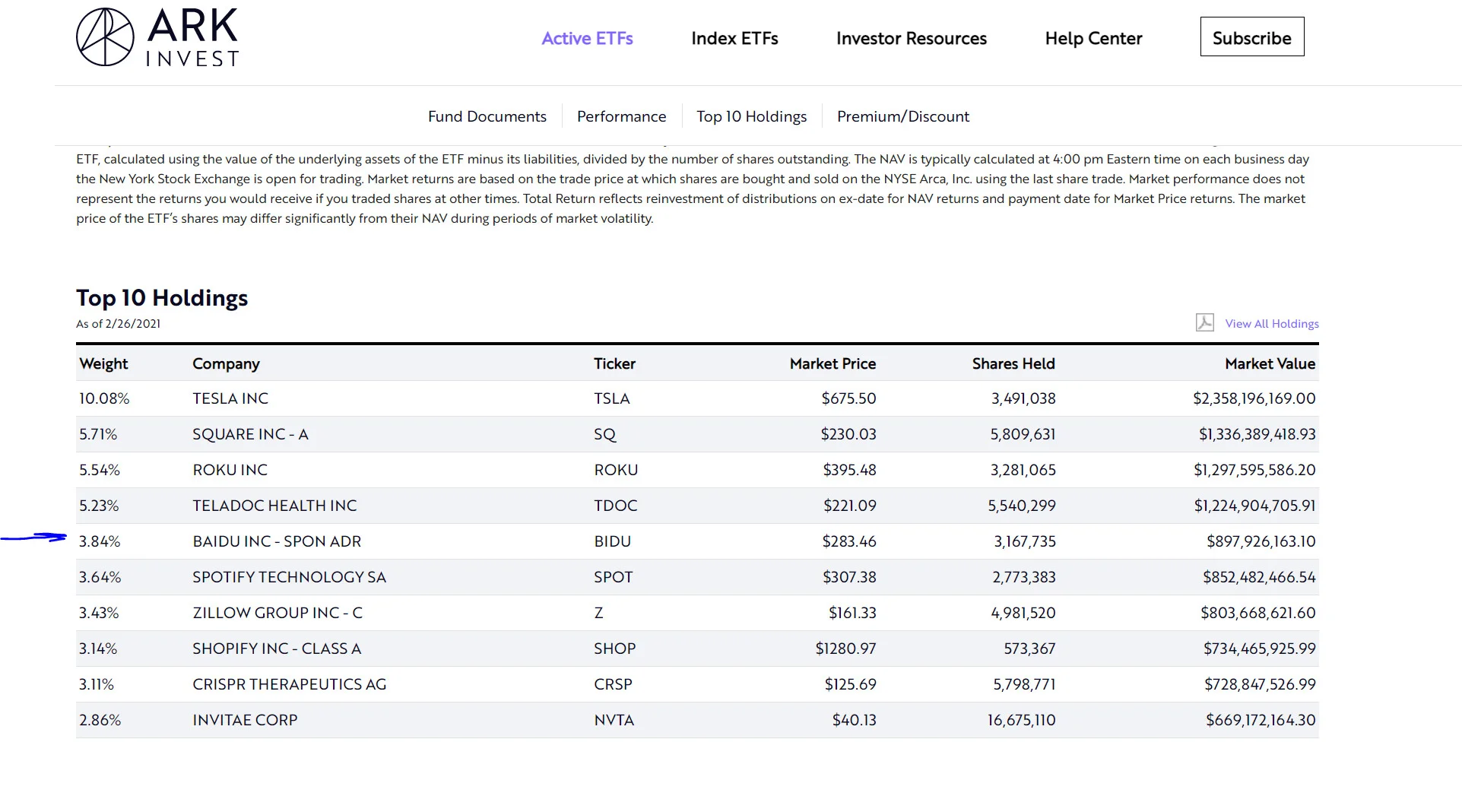This screenshot has height=812, width=1462.
Task: Select the TESLA INC company name
Action: tap(230, 398)
